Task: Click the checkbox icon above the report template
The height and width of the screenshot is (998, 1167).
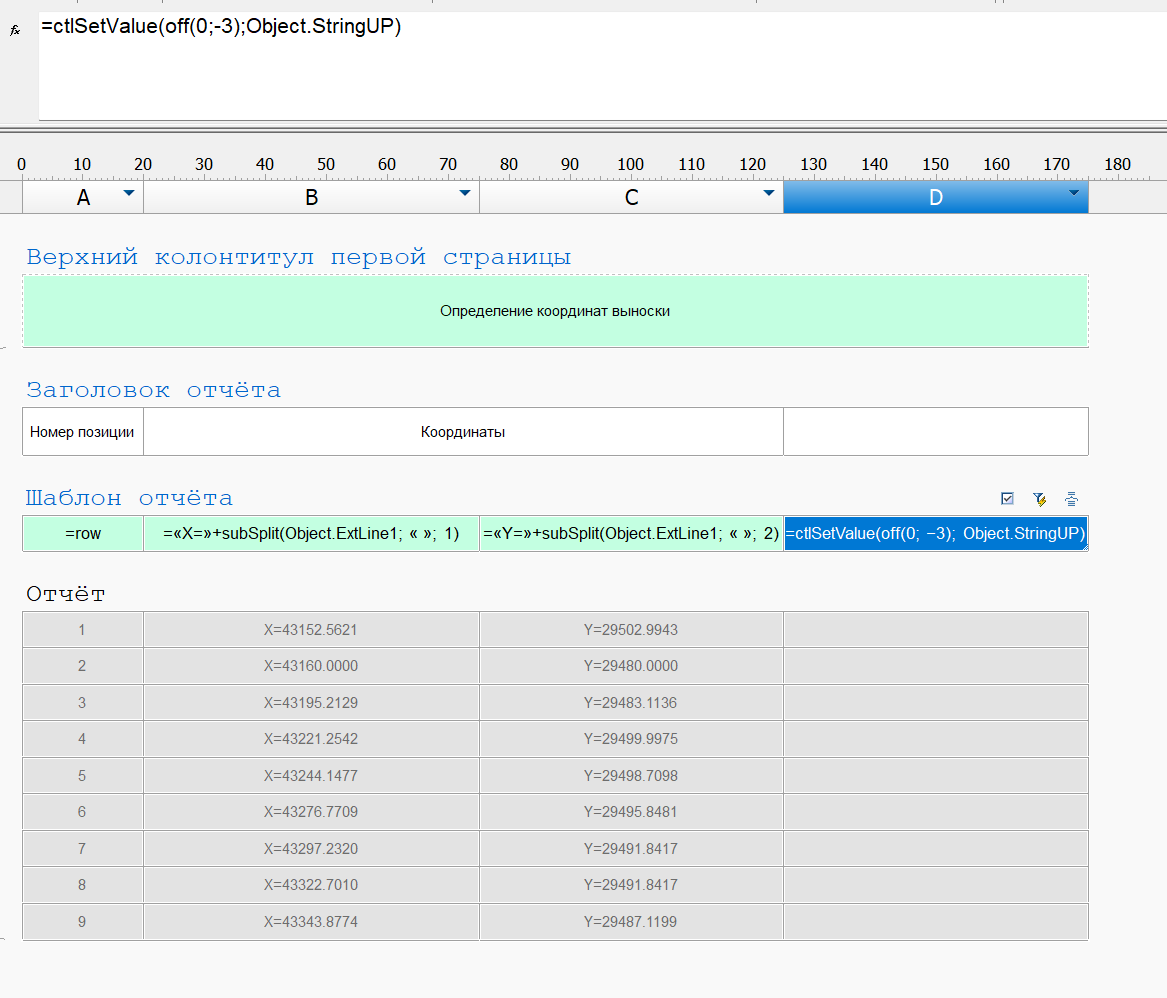Action: click(1007, 498)
